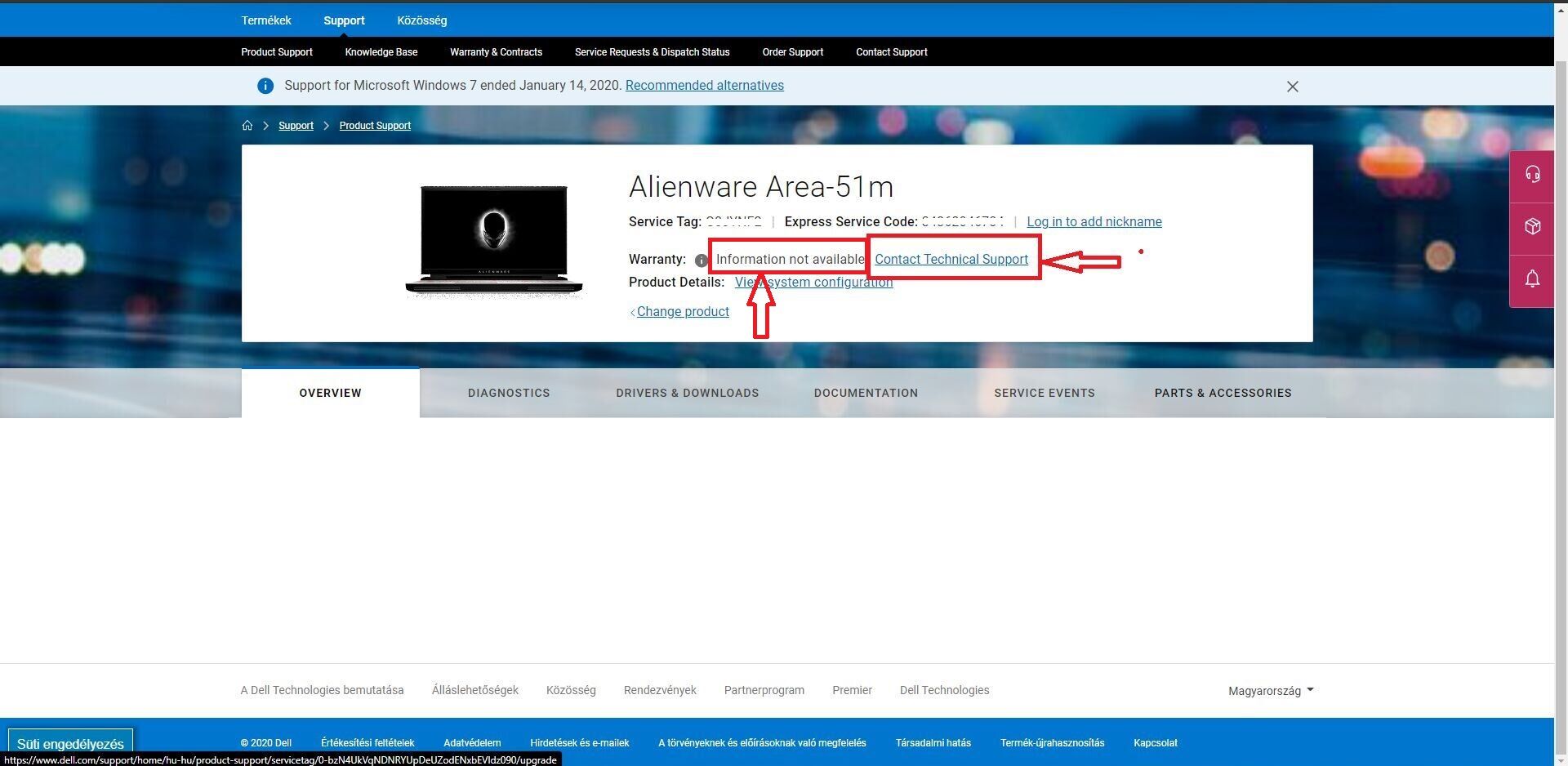
Task: Click Dell Technologies footer link
Action: tap(944, 691)
